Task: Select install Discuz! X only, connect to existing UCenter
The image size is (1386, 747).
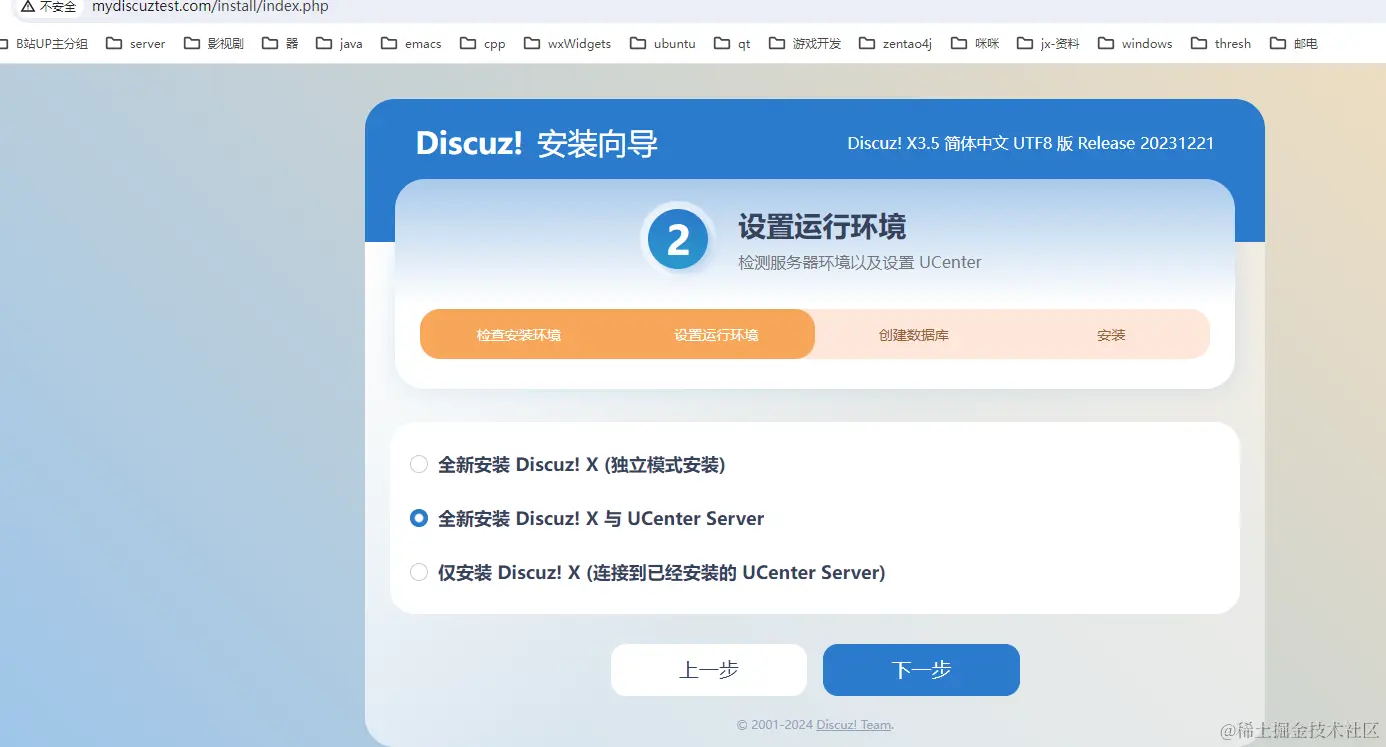Action: coord(419,572)
